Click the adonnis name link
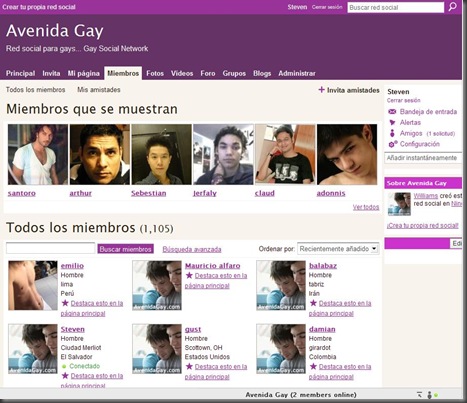467x403 pixels. click(x=331, y=193)
